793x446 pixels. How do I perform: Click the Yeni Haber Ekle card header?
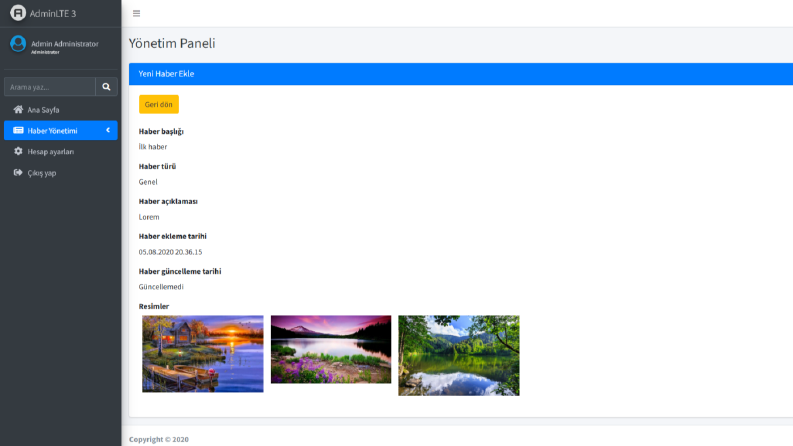[x=461, y=74]
